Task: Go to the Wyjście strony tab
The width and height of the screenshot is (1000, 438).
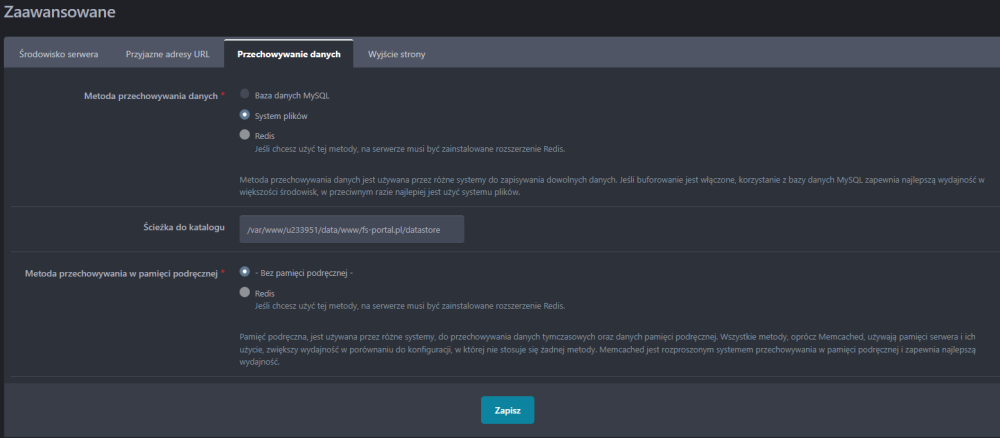Action: pos(397,54)
